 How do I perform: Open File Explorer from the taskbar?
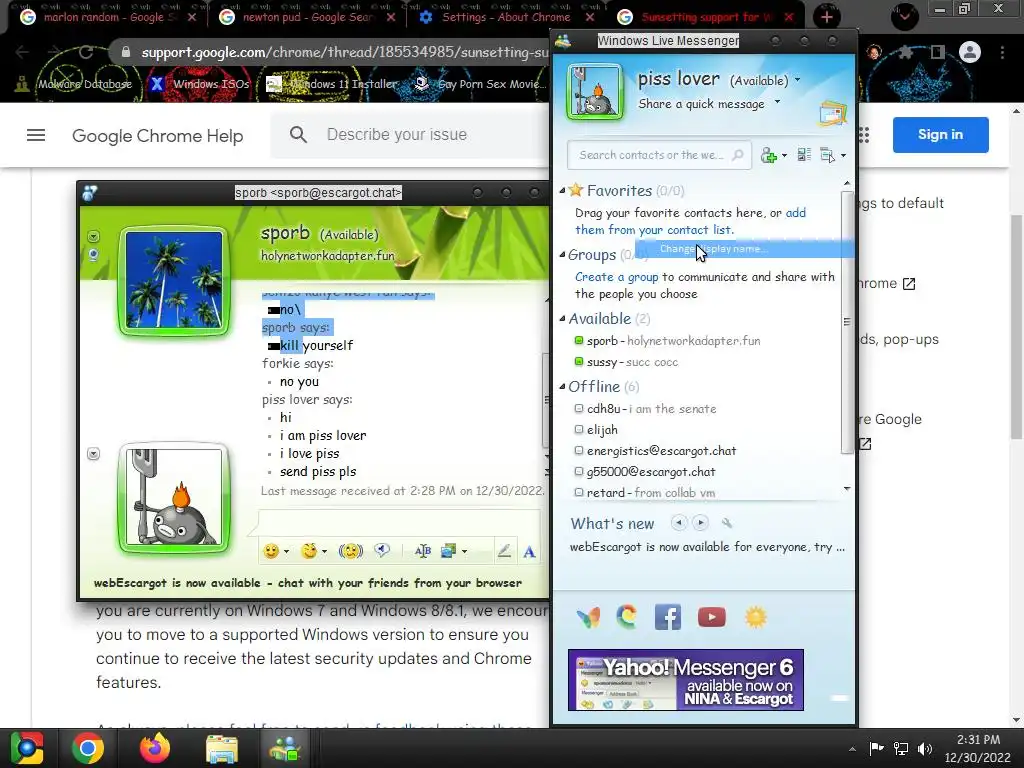click(x=221, y=748)
